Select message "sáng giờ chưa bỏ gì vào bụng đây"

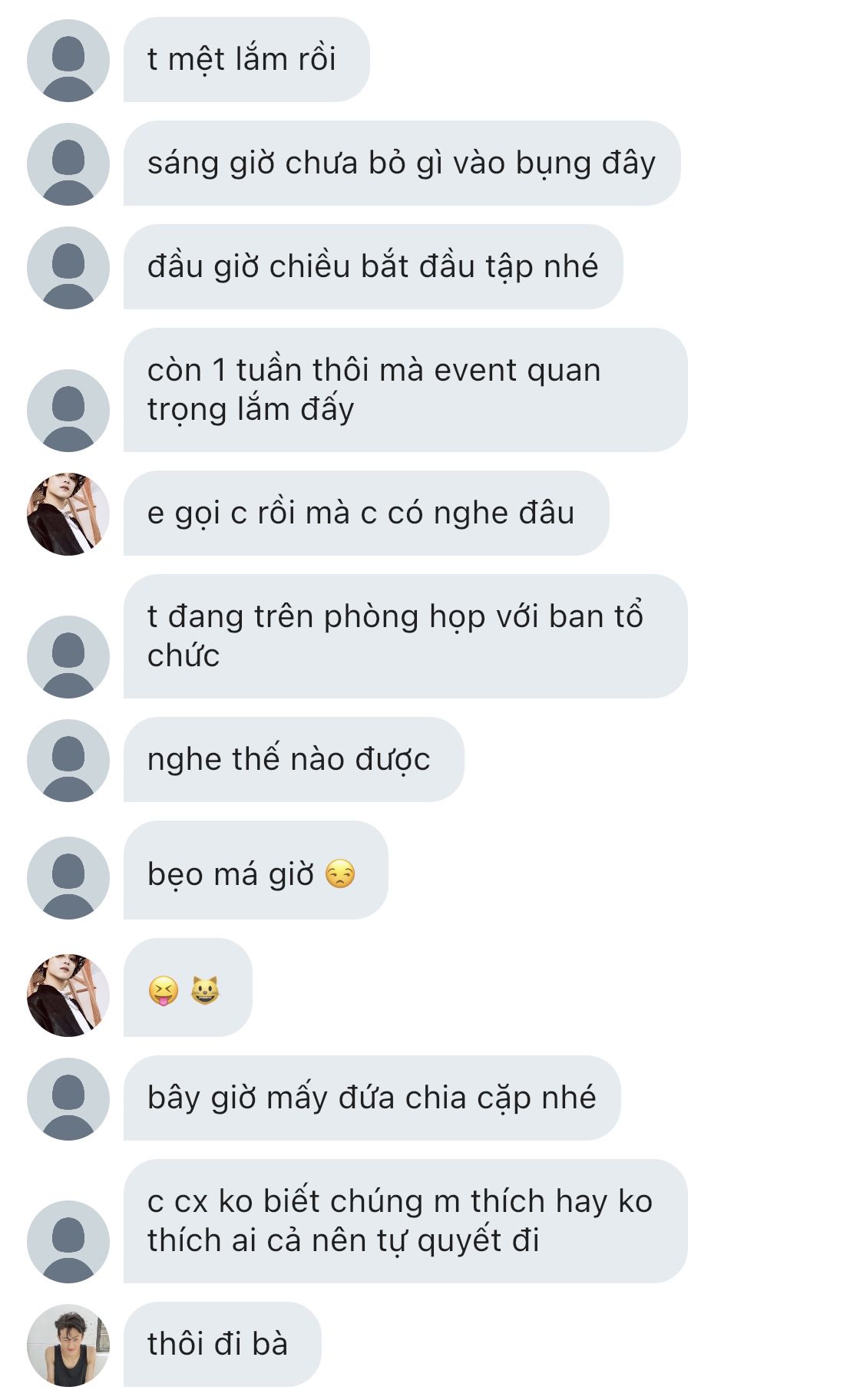tap(402, 163)
